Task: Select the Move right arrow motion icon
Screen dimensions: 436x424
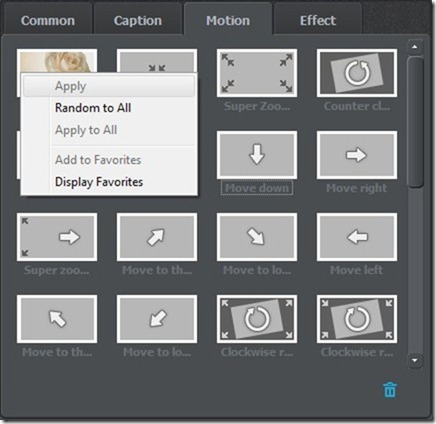Action: [x=357, y=155]
